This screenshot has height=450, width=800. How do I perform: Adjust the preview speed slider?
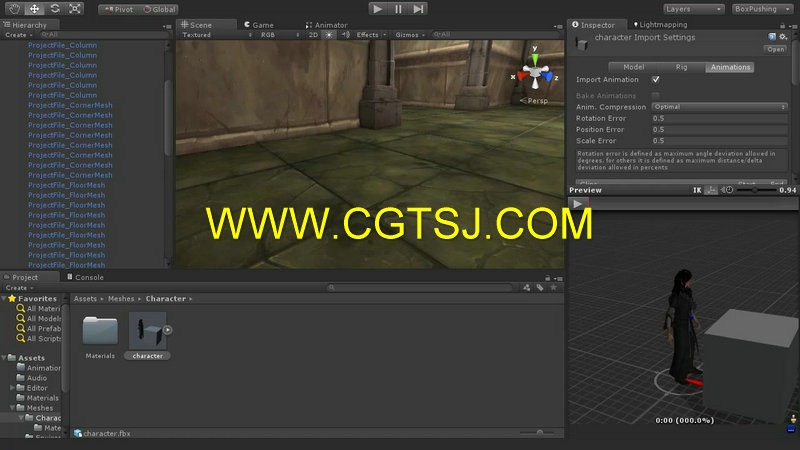coord(755,190)
